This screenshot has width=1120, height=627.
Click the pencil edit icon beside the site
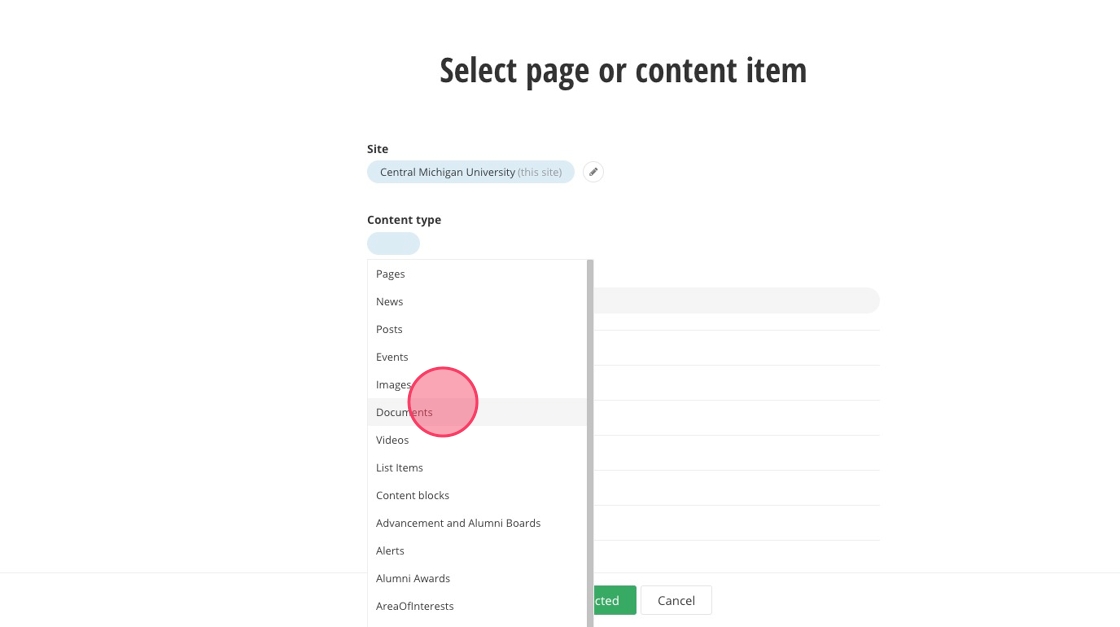coord(593,172)
